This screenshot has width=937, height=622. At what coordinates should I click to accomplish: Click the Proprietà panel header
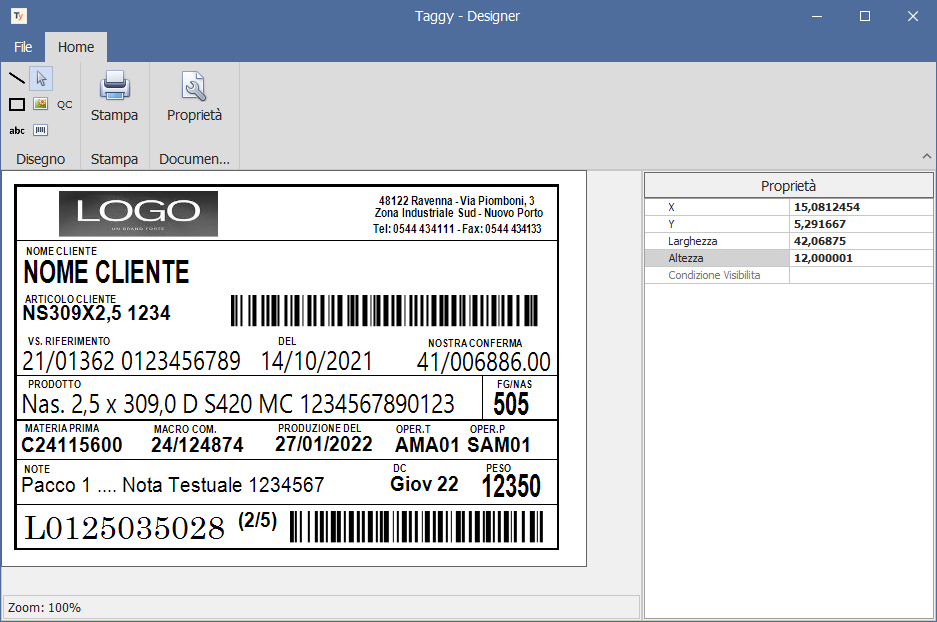pyautogui.click(x=788, y=185)
